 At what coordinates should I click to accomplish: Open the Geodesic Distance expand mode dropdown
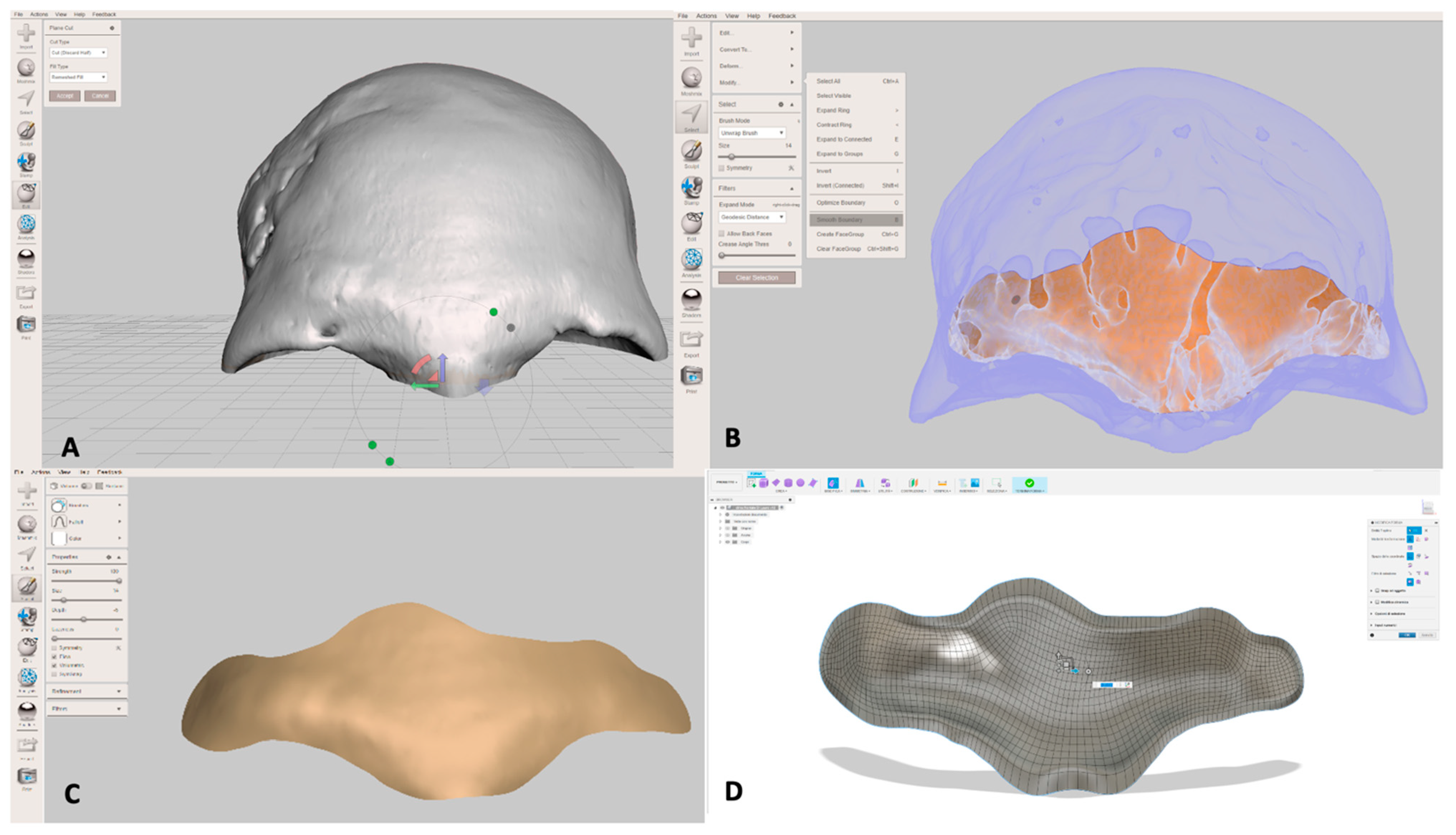pos(752,218)
